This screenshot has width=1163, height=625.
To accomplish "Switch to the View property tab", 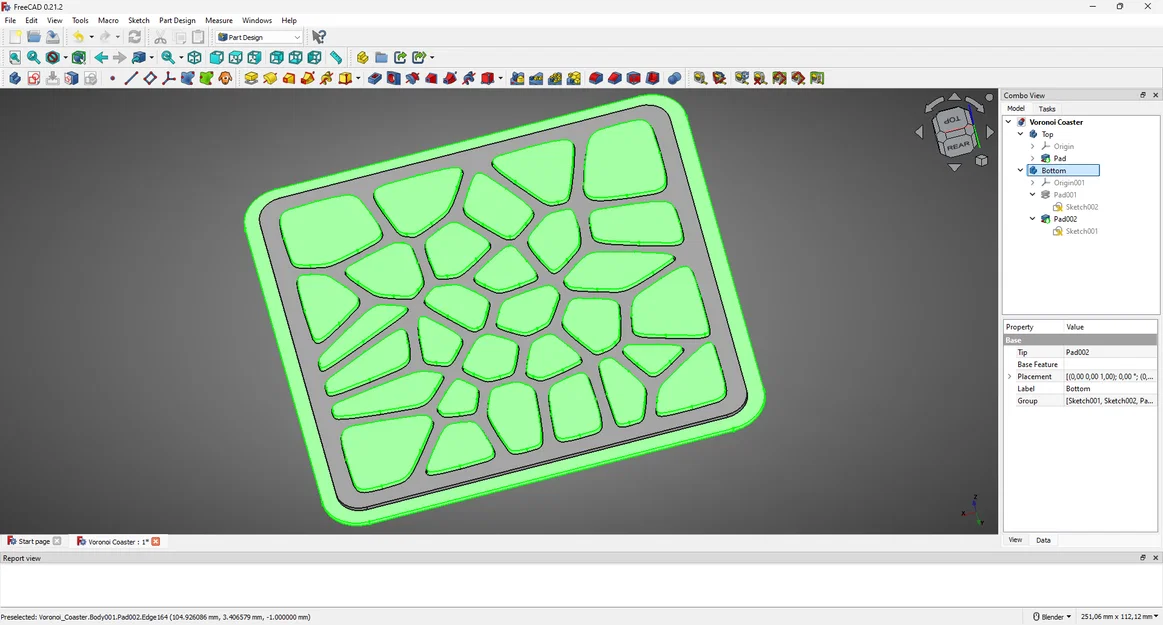I will (1015, 540).
